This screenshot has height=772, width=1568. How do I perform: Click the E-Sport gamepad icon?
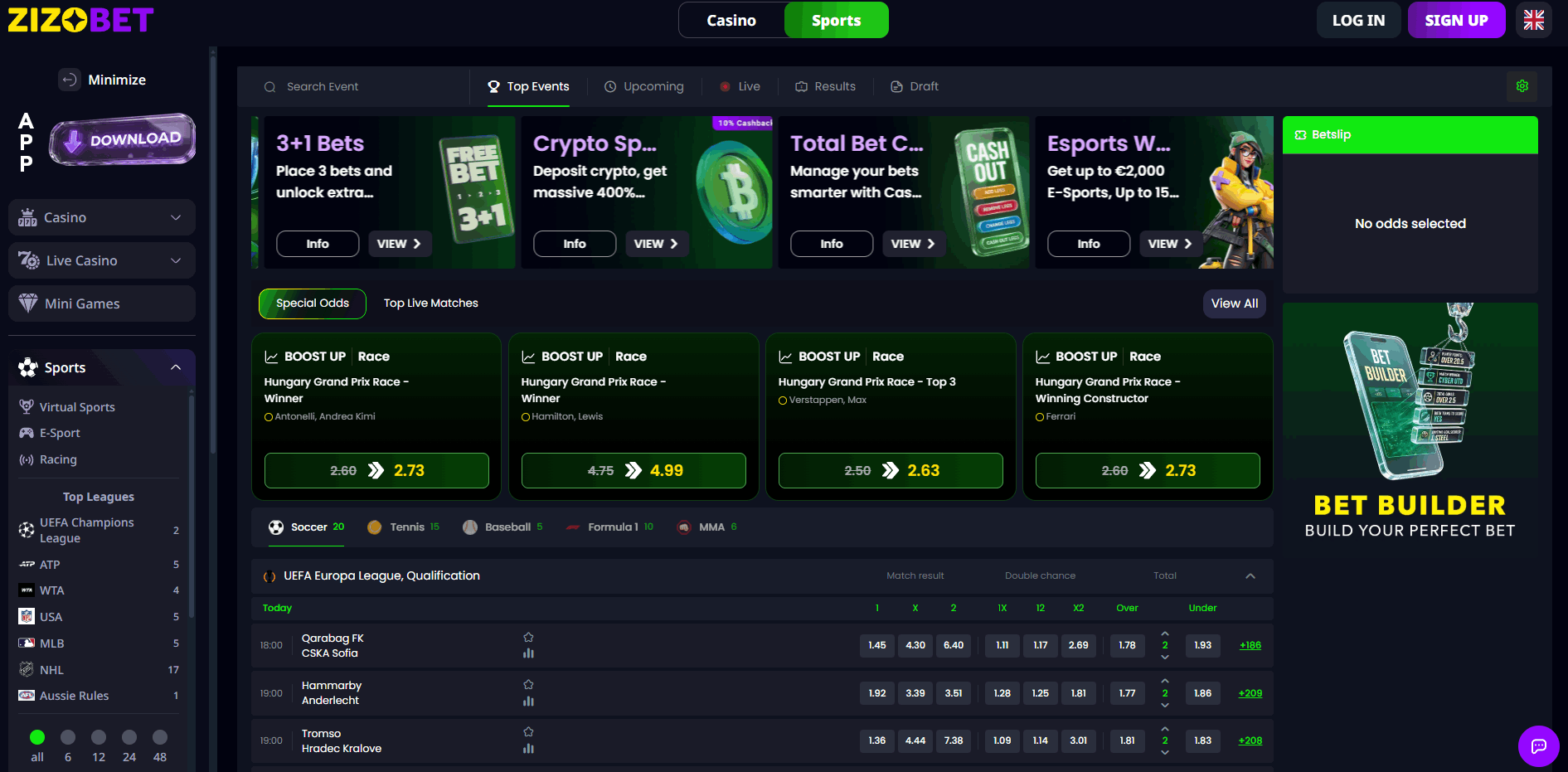[27, 433]
